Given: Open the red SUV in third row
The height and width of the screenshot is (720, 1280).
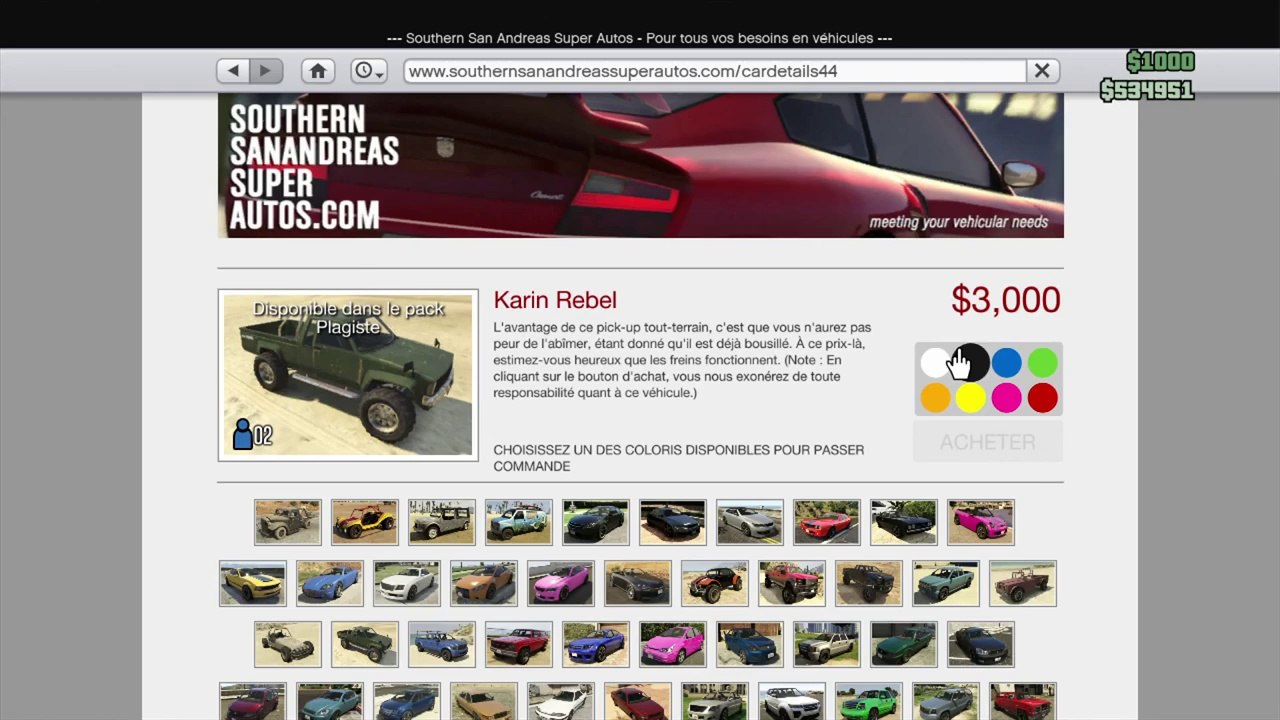Looking at the screenshot, I should tap(519, 645).
